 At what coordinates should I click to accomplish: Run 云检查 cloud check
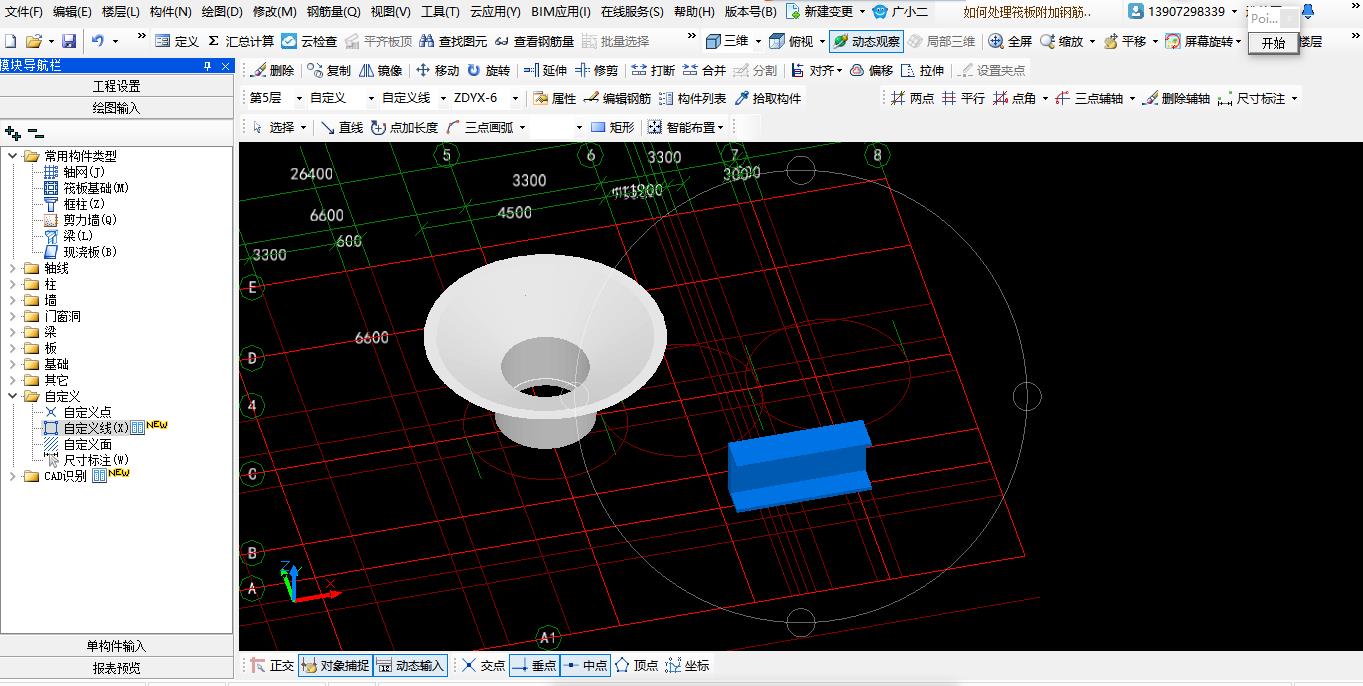coord(309,42)
